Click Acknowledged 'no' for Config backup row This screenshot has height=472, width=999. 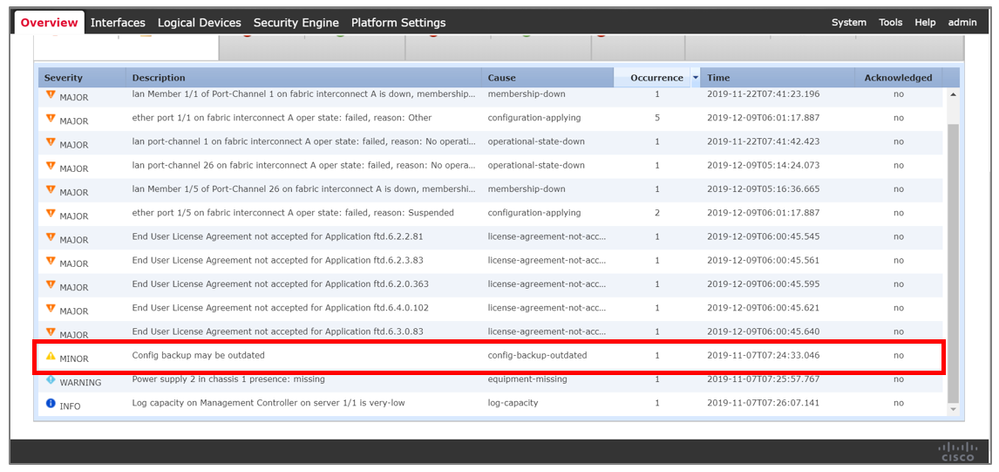click(x=898, y=355)
